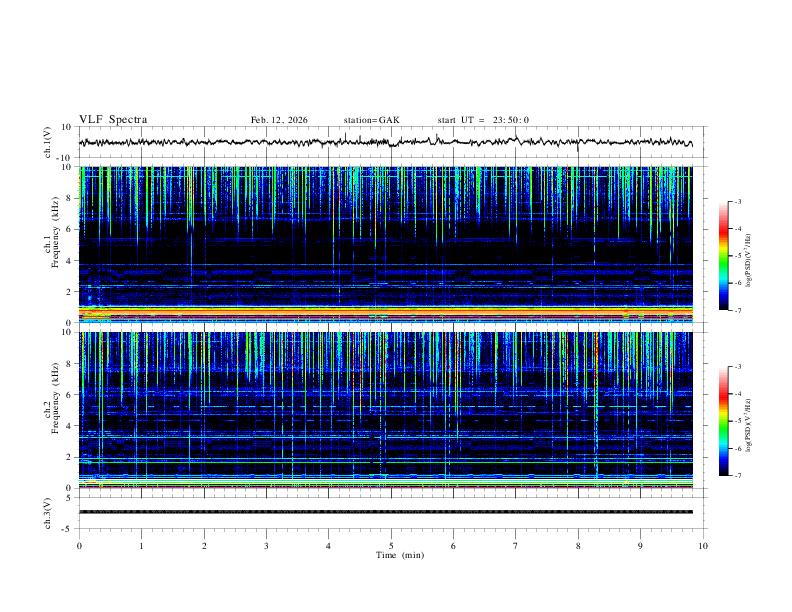Click the "start UT = 23:50:0" text
The height and width of the screenshot is (612, 792).
483,120
